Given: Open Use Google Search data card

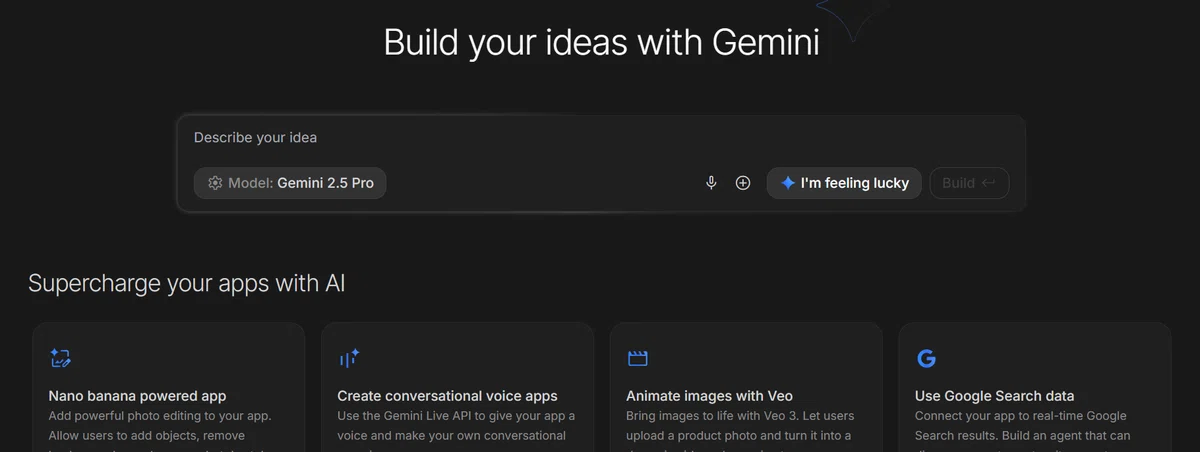Looking at the screenshot, I should point(1035,387).
